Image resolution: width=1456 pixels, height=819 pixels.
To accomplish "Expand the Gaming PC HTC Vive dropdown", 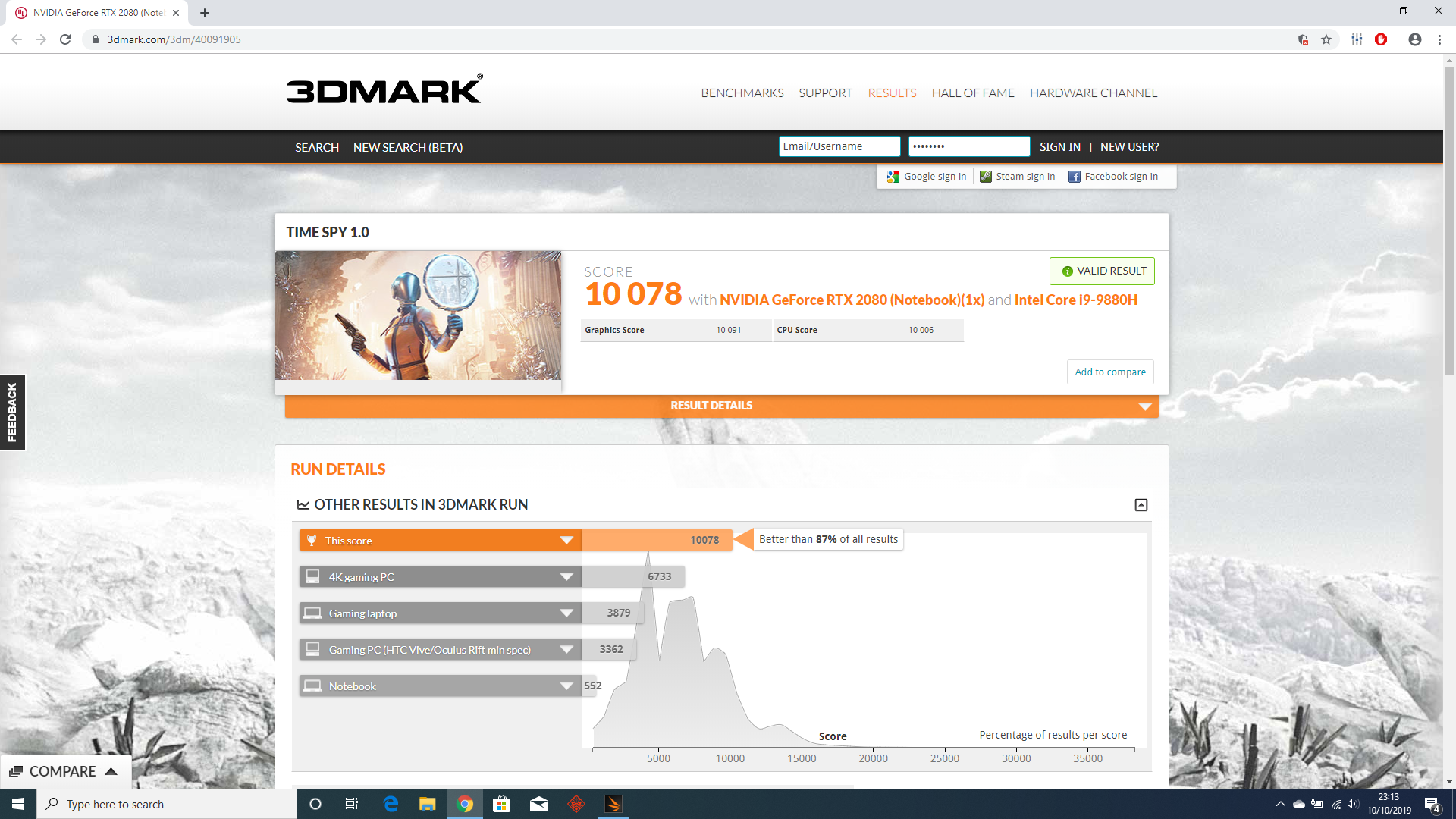I will coord(566,650).
